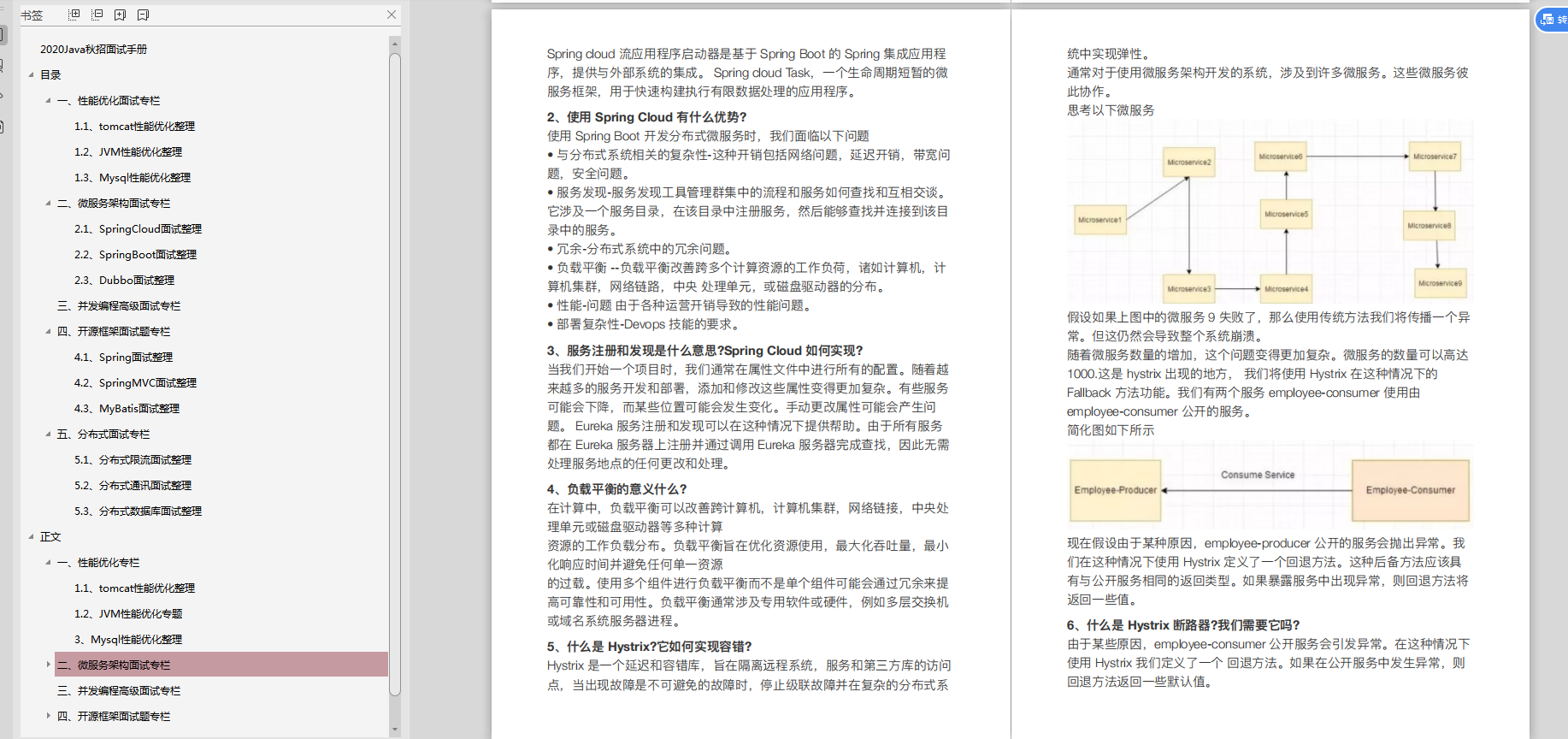The height and width of the screenshot is (739, 1568).
Task: Open 1.3、Mysql性能优化整理 bookmark
Action: pos(133,177)
